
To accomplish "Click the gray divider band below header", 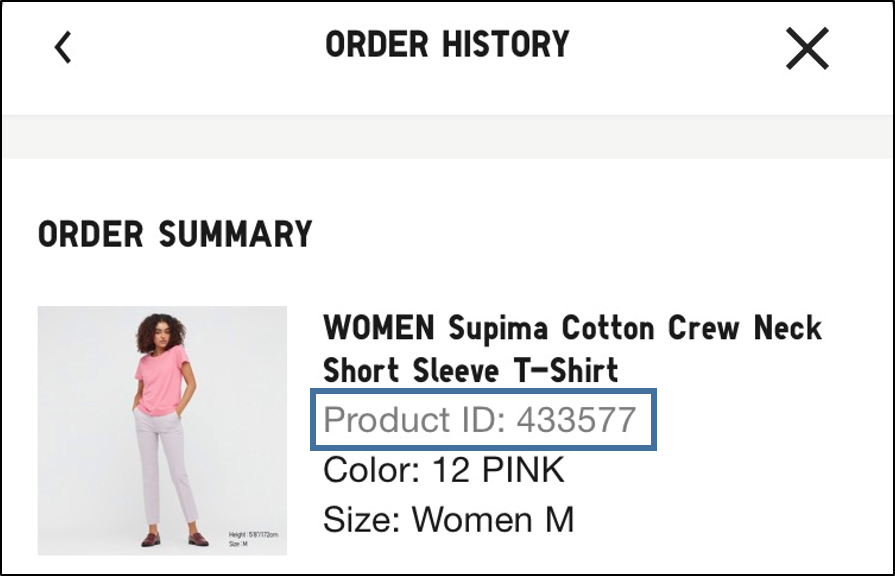I will pyautogui.click(x=447, y=137).
